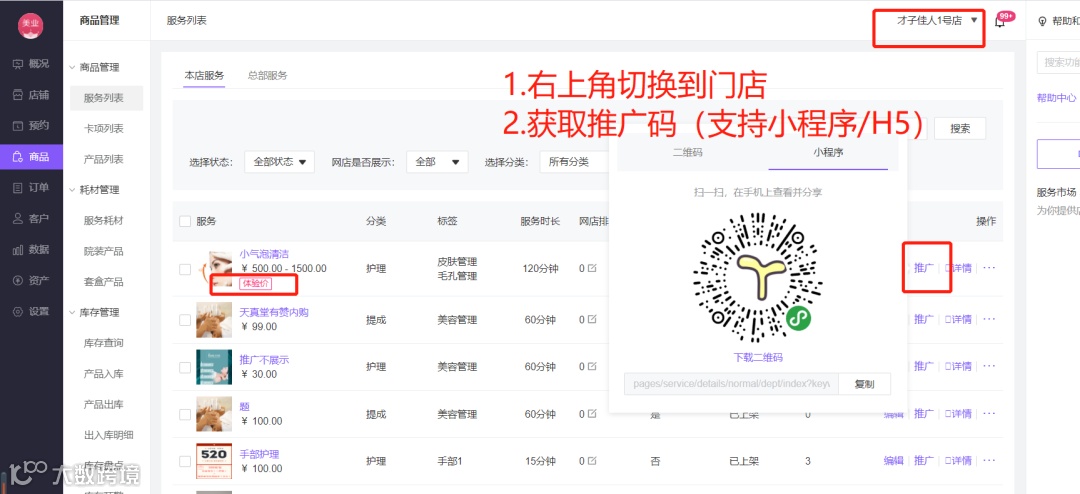The image size is (1080, 494).
Task: Edit shop ranking icon for 小气泡清洁 row
Action: [x=592, y=268]
